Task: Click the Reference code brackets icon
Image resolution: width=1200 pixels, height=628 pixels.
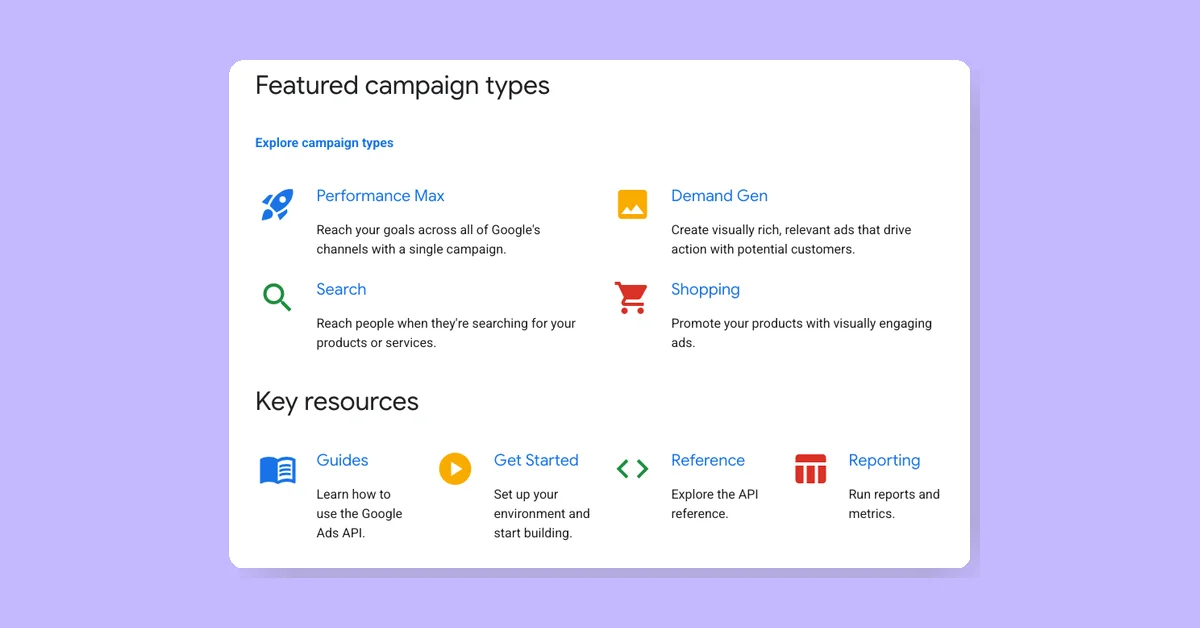Action: 632,468
